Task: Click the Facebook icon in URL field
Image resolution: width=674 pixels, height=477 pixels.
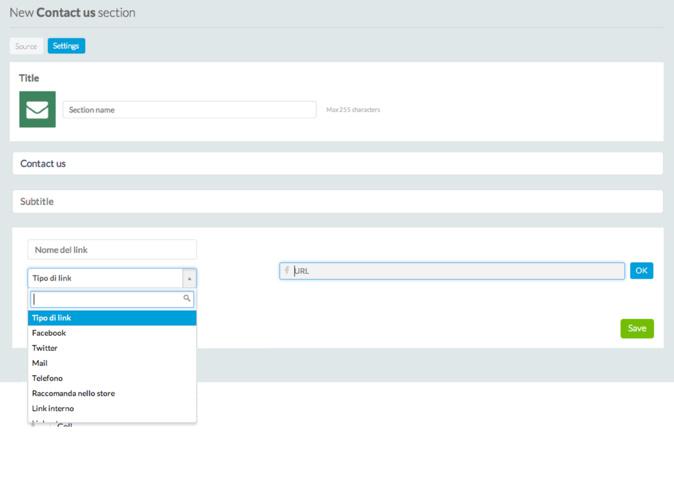Action: (287, 271)
